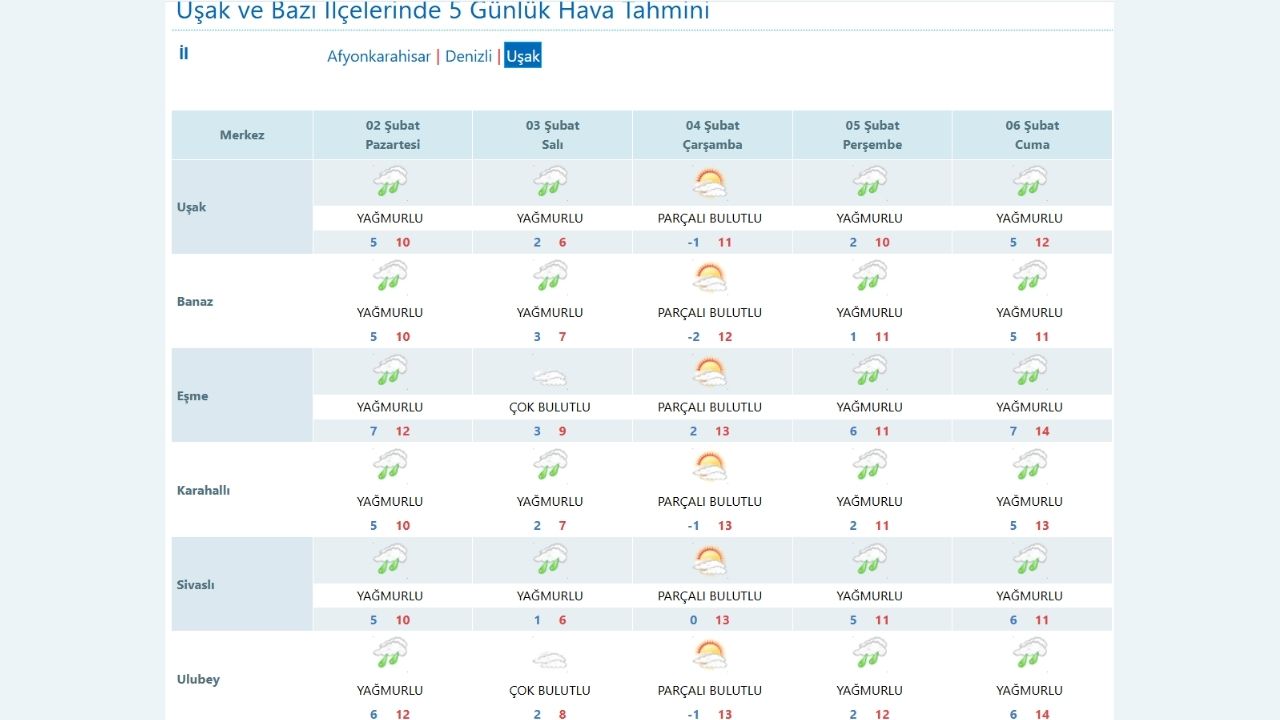Open the Denizli weather forecast

[x=468, y=57]
